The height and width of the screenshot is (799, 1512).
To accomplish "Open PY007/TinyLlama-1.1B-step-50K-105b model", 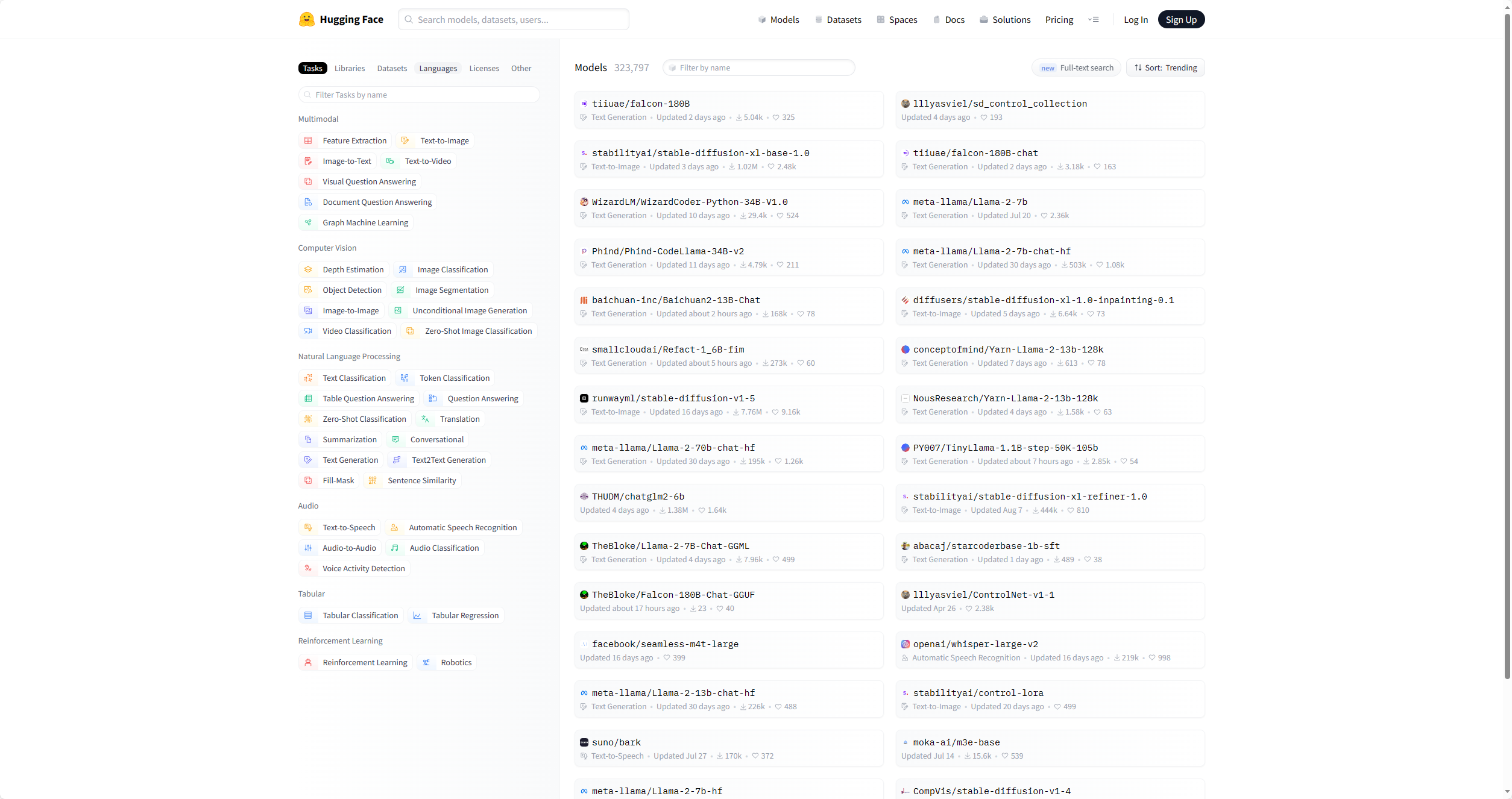I will pyautogui.click(x=1050, y=454).
